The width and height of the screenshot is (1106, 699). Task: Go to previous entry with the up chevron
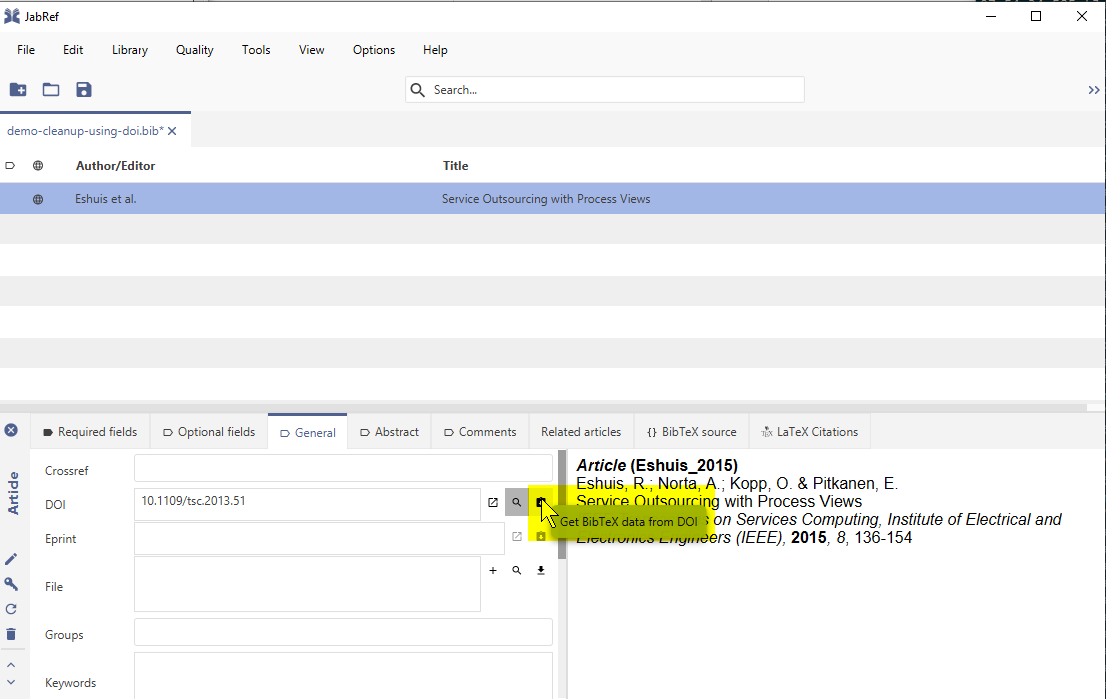pyautogui.click(x=11, y=664)
